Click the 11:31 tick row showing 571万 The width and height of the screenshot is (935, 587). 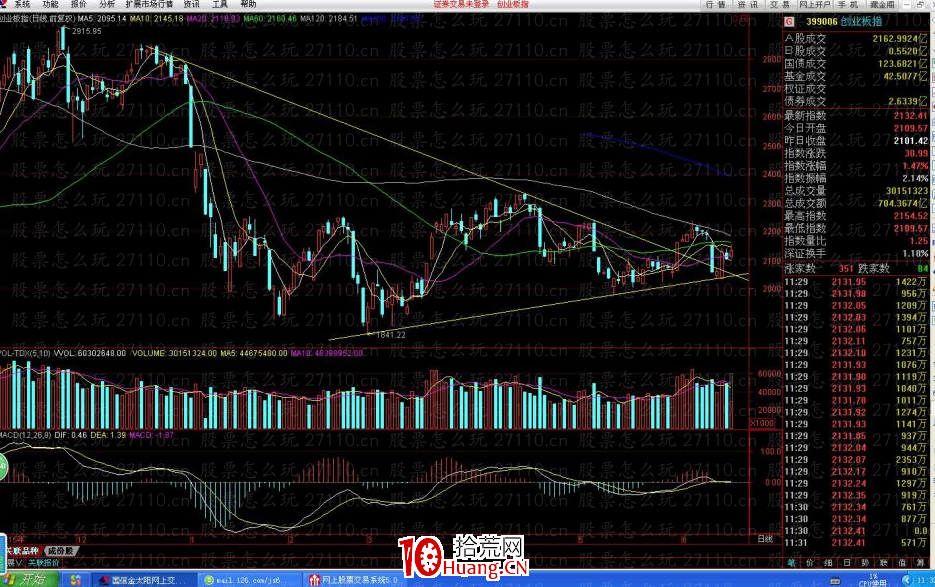[856, 542]
